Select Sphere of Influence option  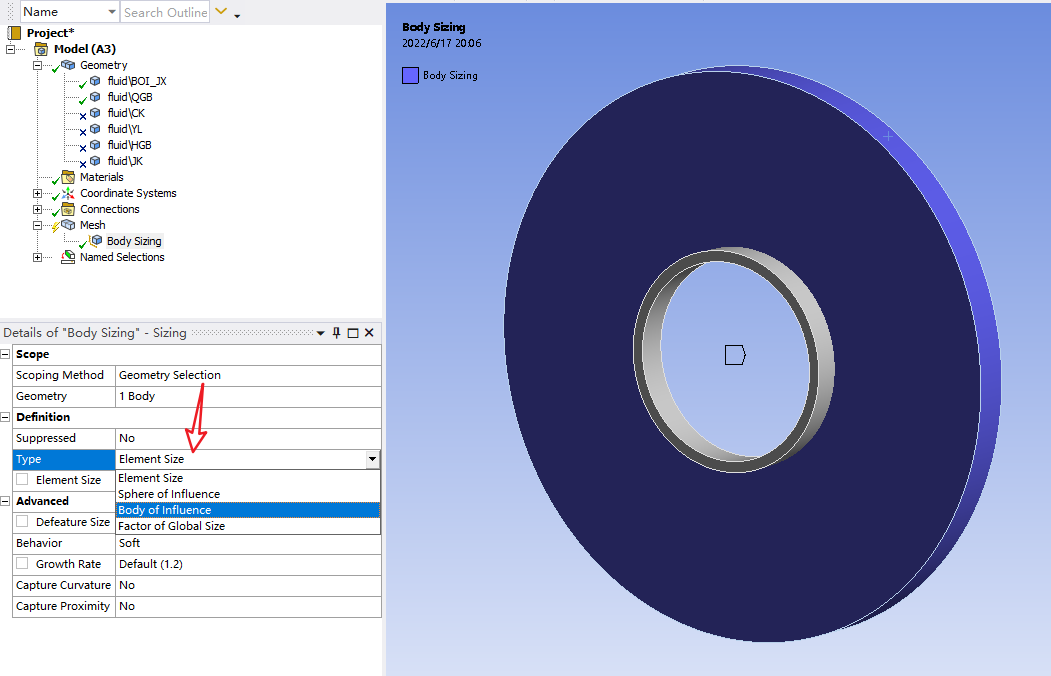pos(169,494)
